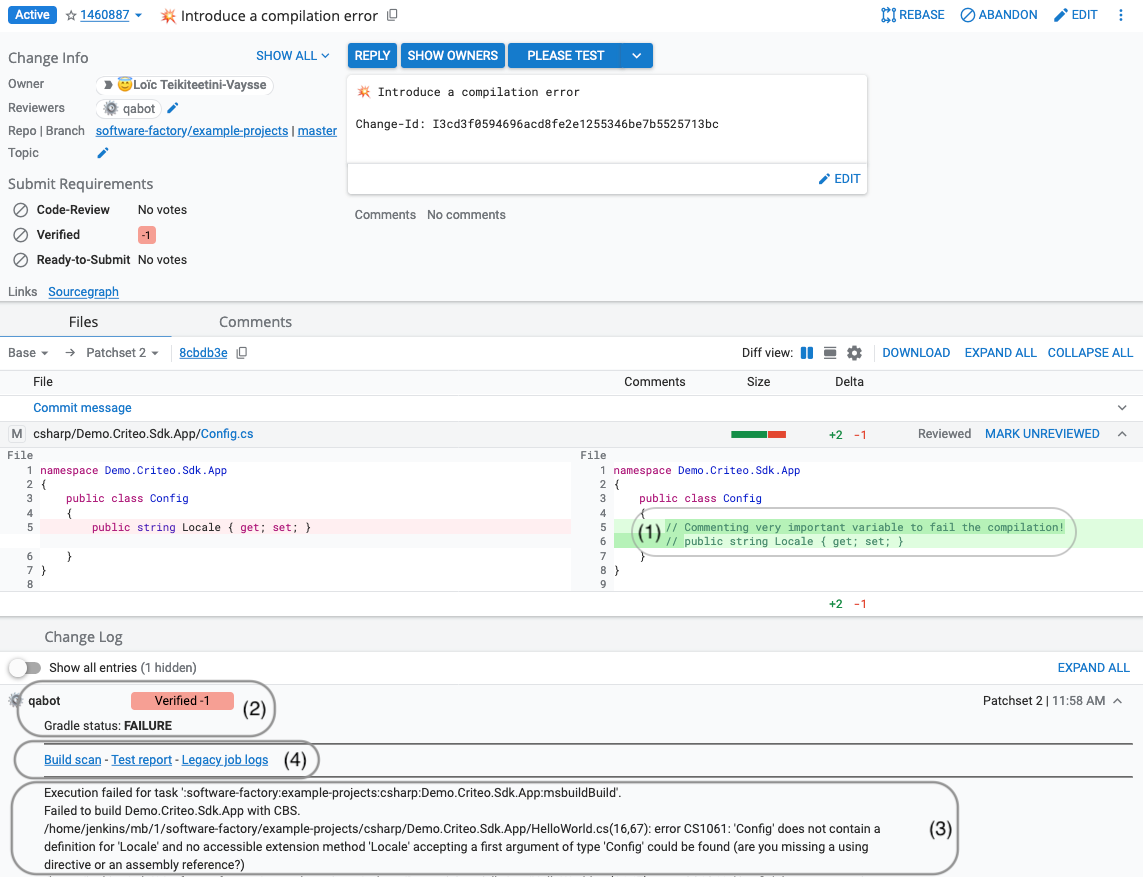Image resolution: width=1143 pixels, height=877 pixels.
Task: Click the Config.cs size delta bar
Action: click(x=758, y=434)
